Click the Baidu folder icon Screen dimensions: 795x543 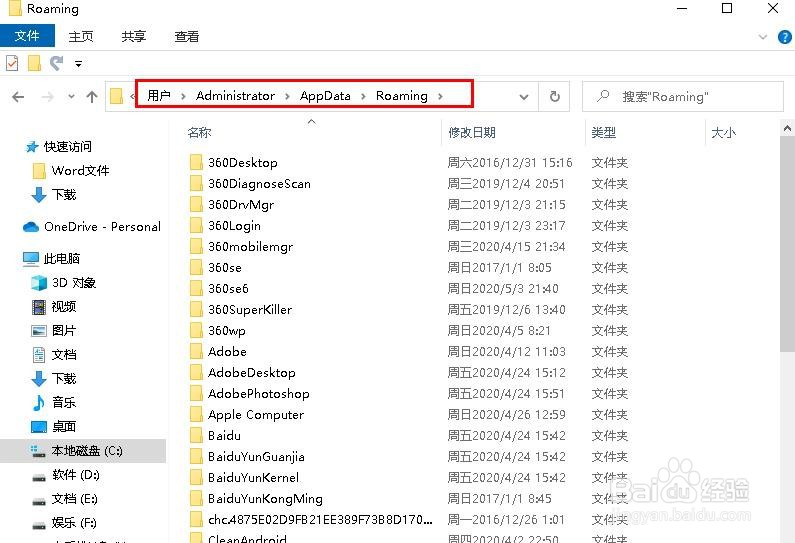[196, 436]
